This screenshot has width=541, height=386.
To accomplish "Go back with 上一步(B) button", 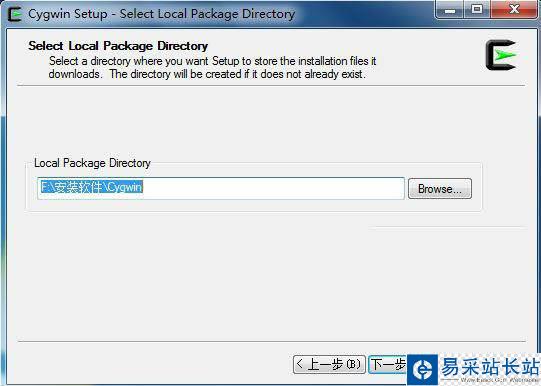I will point(329,364).
